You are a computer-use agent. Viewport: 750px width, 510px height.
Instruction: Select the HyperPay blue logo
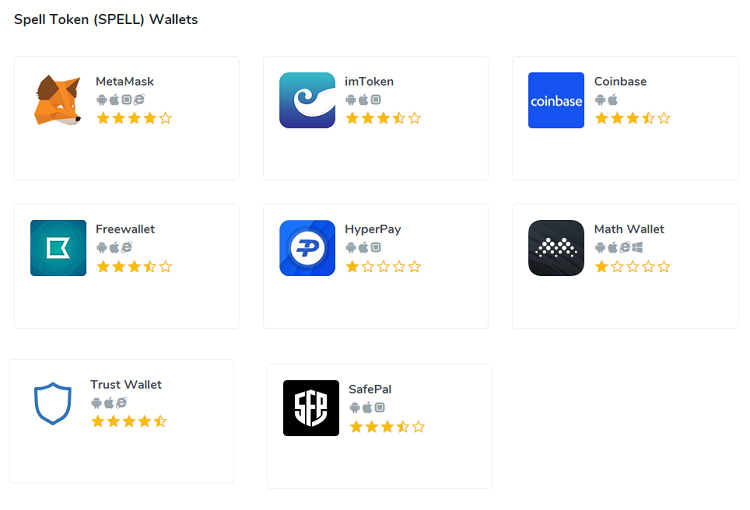[x=307, y=248]
